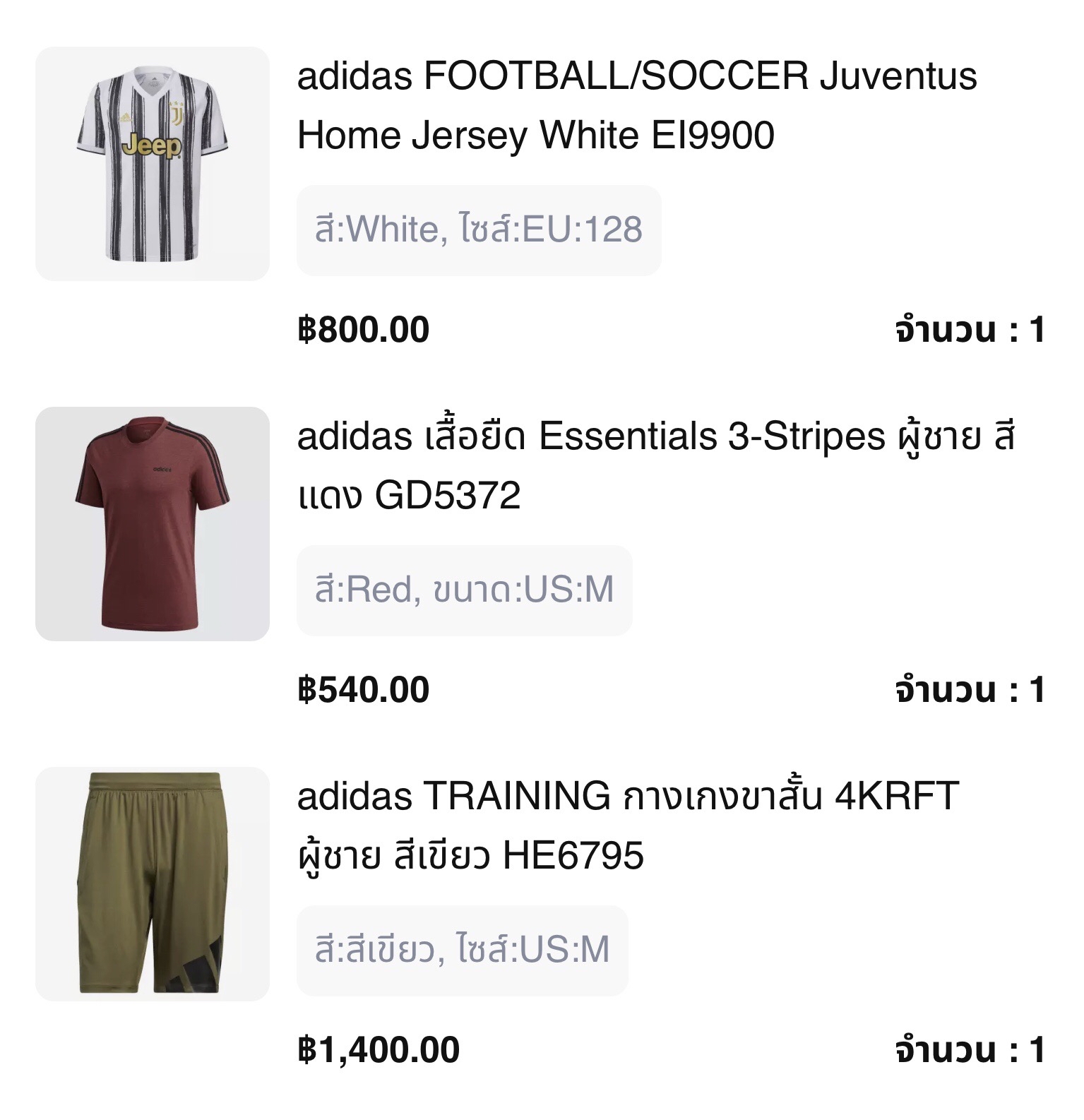Select the White EU:128 variant chip
The image size is (1084, 1120).
pos(479,230)
